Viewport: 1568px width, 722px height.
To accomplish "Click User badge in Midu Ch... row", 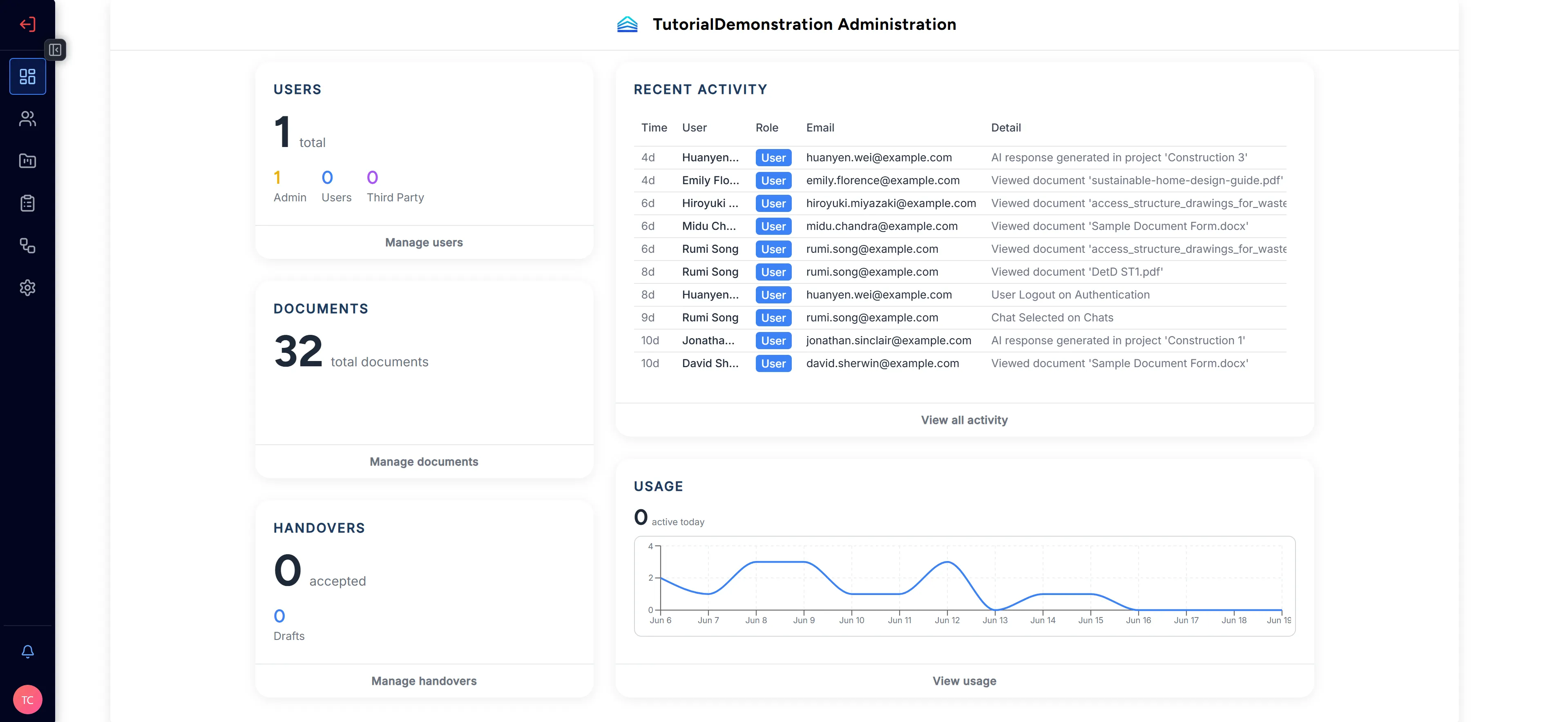I will pyautogui.click(x=773, y=226).
